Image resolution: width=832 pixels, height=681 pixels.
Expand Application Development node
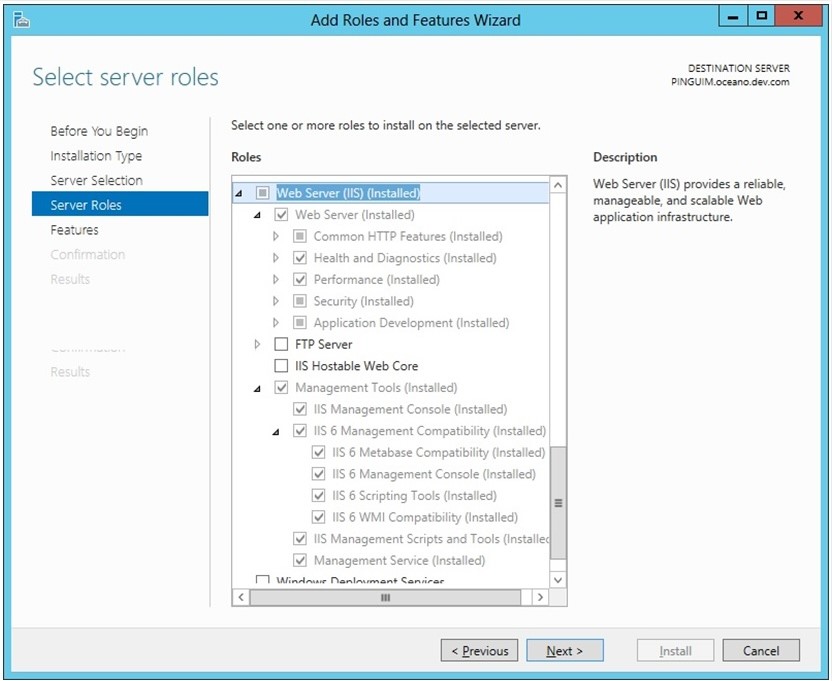tap(276, 323)
